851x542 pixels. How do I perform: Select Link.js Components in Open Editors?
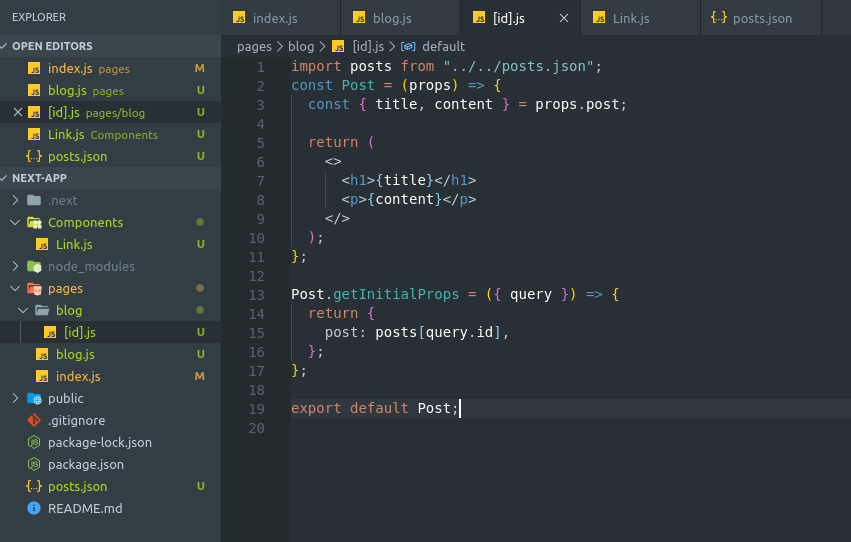(110, 134)
